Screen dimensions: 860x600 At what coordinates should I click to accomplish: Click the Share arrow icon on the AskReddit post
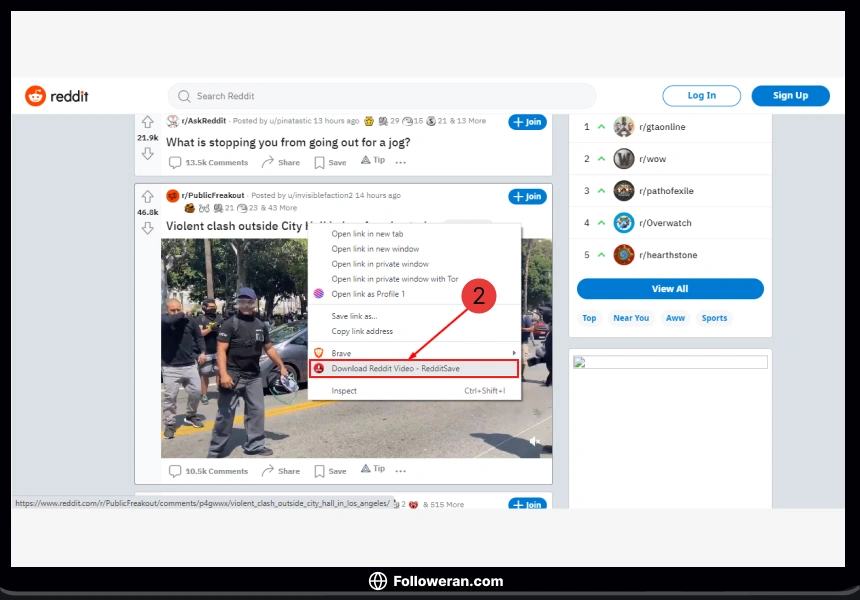pyautogui.click(x=268, y=161)
